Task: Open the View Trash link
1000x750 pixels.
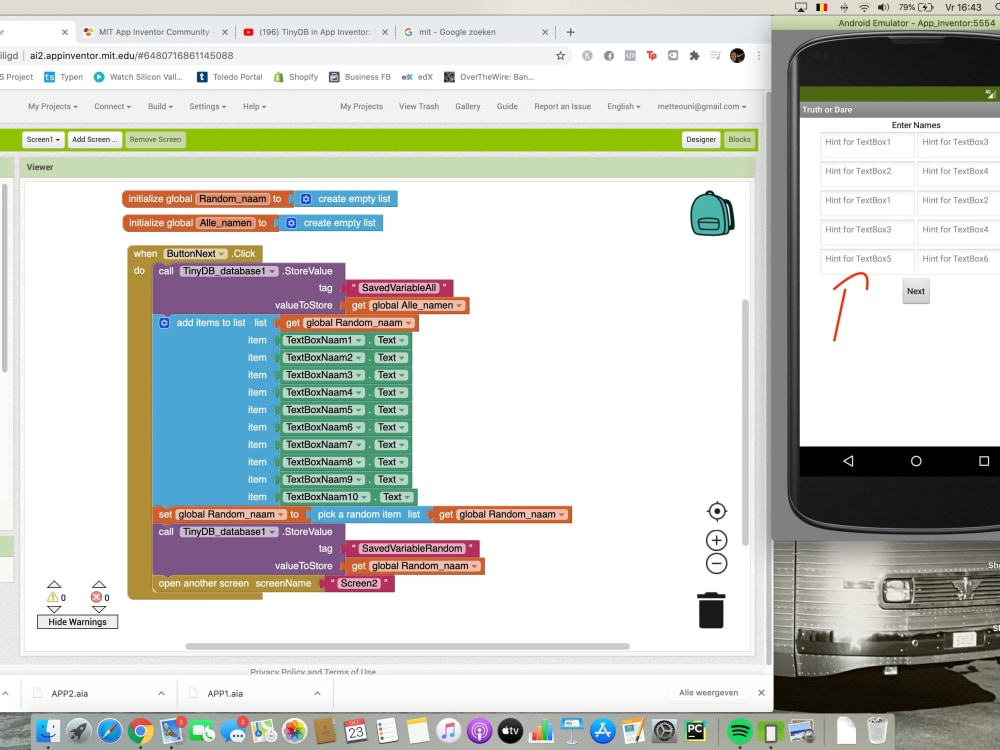Action: [x=419, y=107]
